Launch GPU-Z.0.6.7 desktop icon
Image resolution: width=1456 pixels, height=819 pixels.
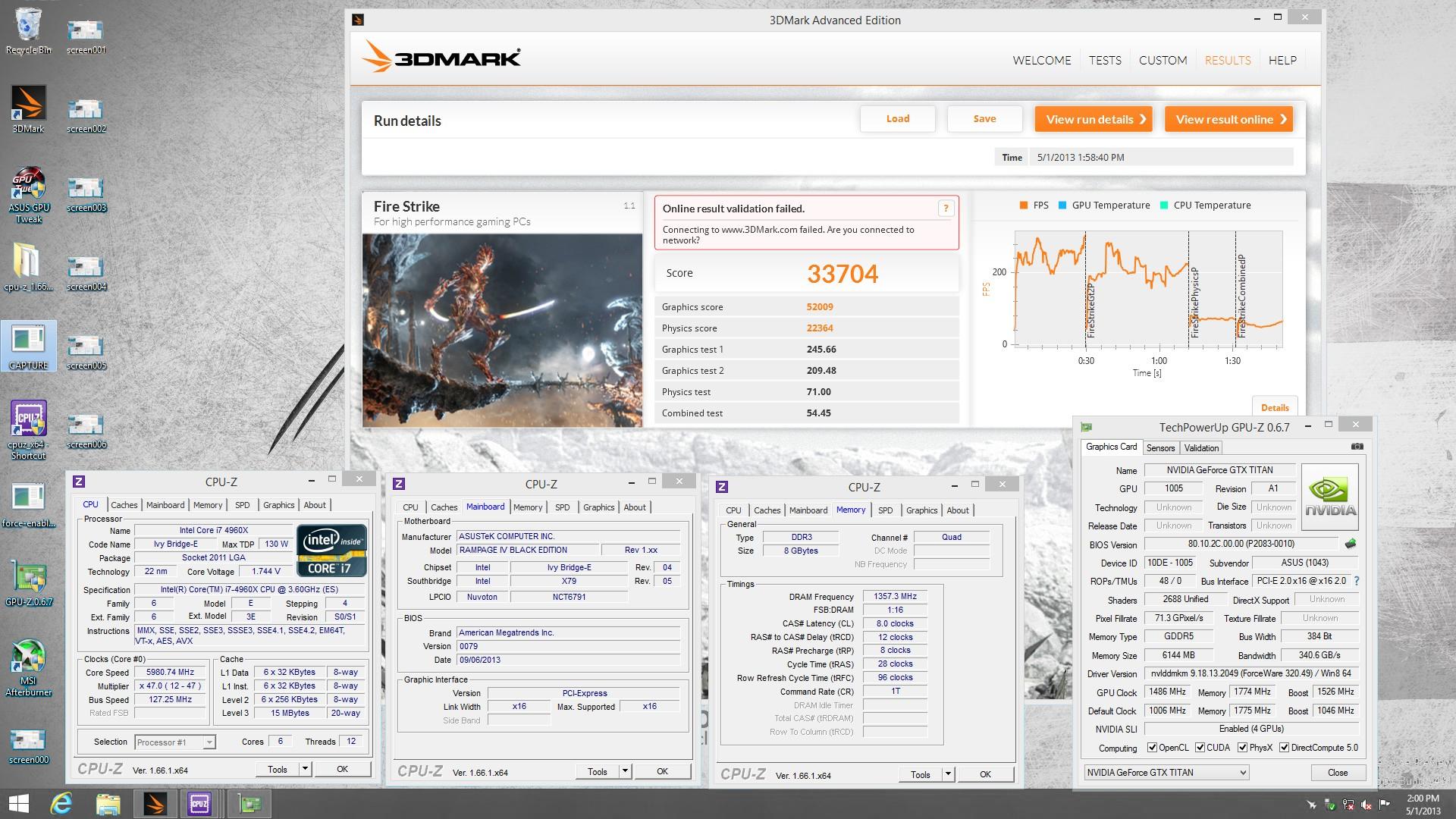29,582
